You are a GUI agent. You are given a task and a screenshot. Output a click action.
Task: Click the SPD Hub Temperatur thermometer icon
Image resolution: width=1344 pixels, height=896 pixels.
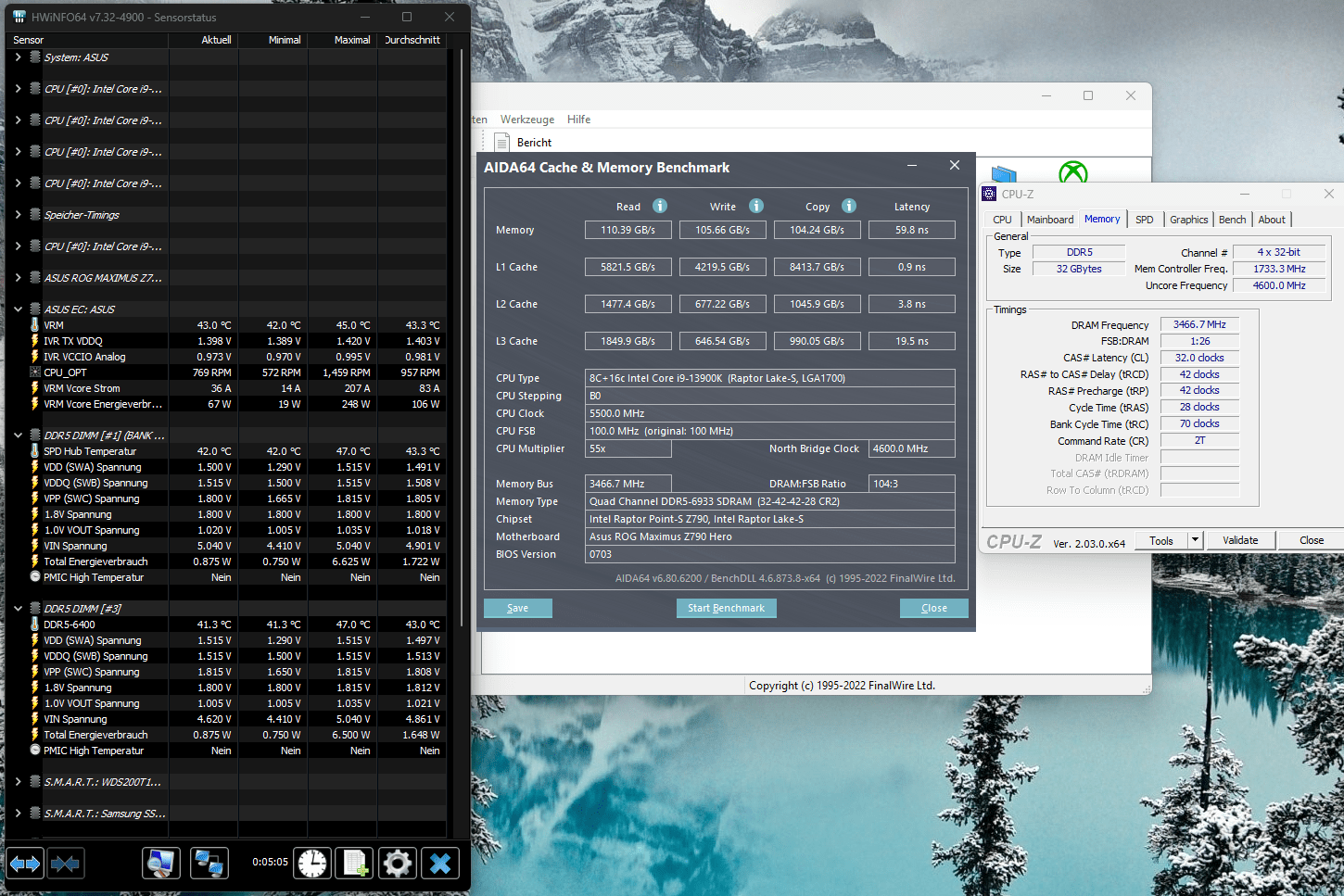pyautogui.click(x=35, y=451)
